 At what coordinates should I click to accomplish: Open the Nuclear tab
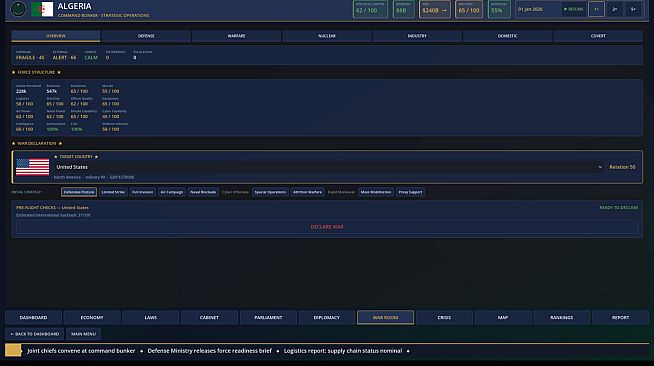[x=327, y=36]
